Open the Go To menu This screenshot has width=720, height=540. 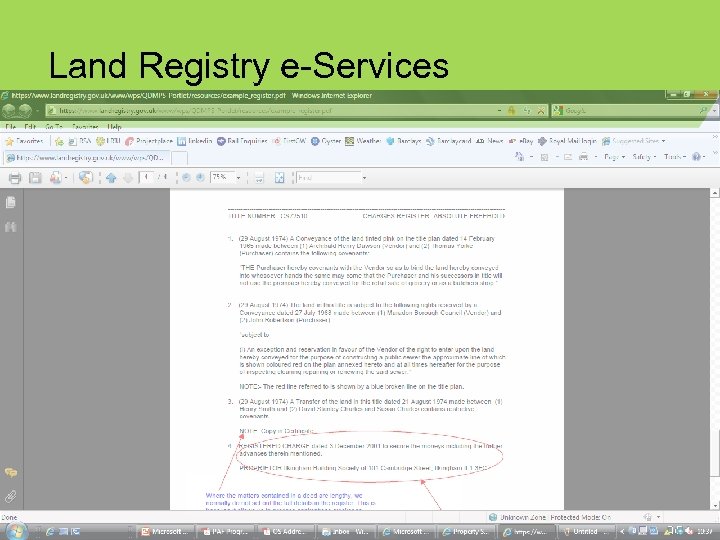[54, 127]
